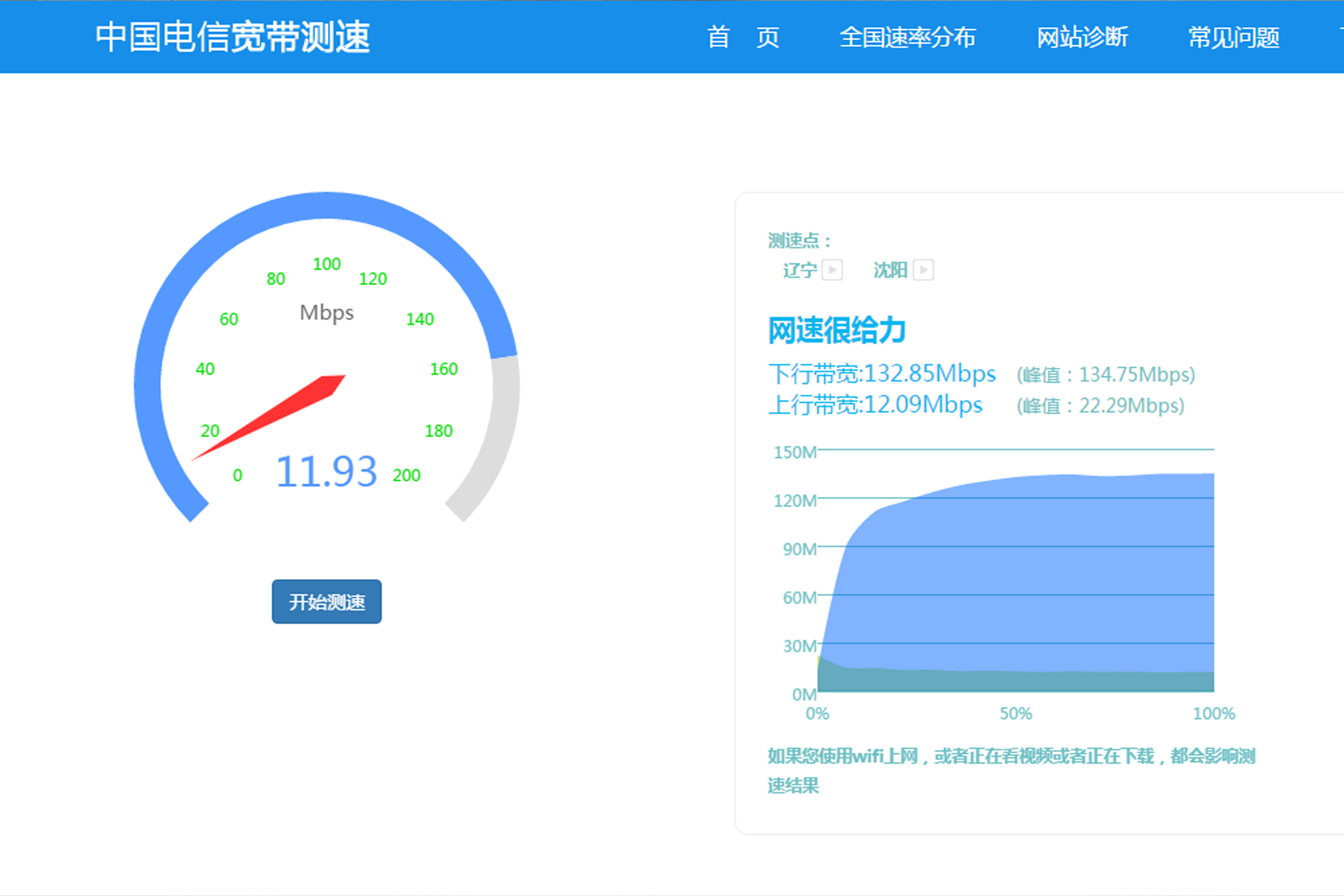Viewport: 1344px width, 896px height.
Task: Click the 11.93 speed reading on gauge
Action: click(x=326, y=472)
